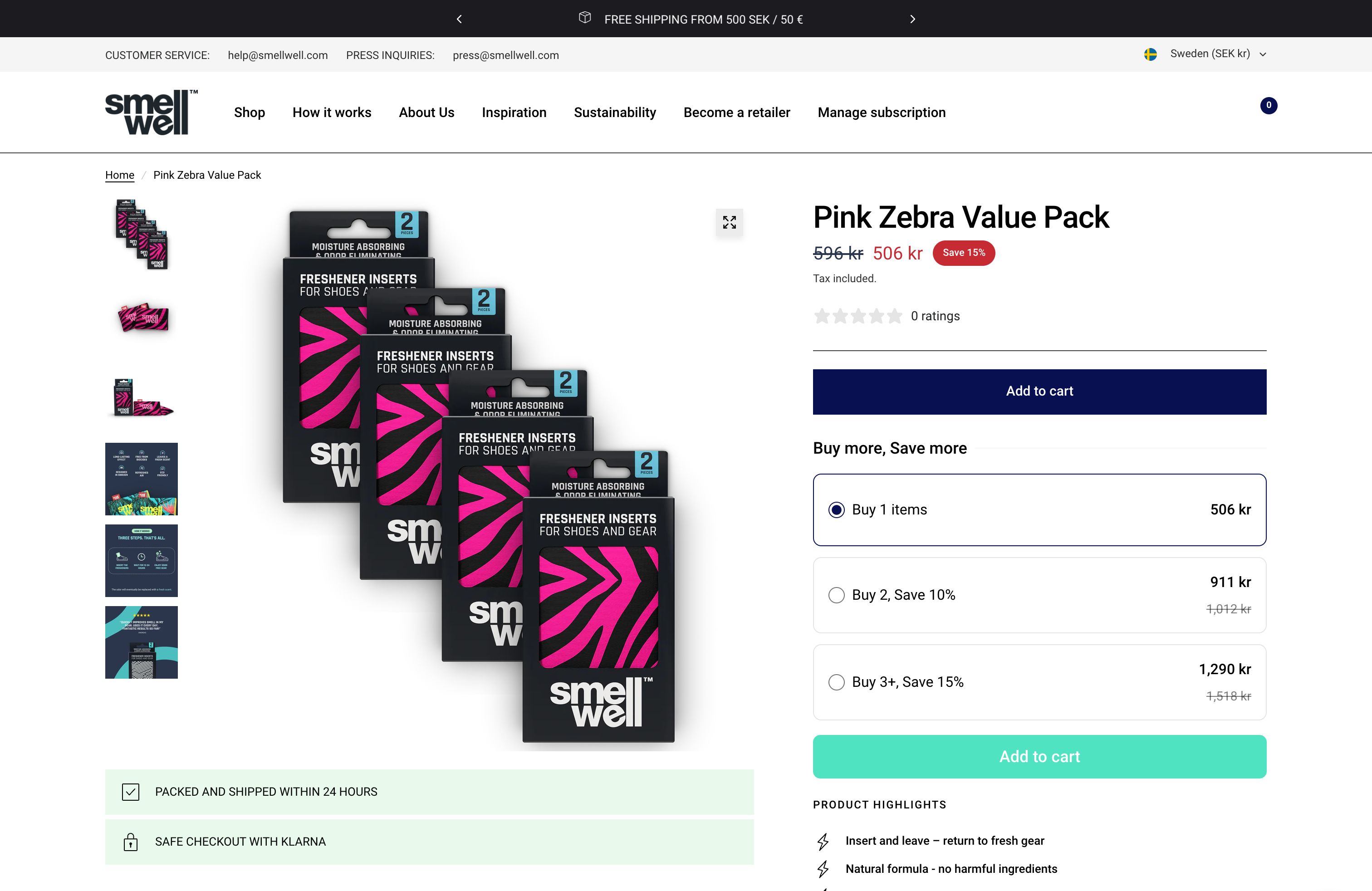The image size is (1372, 891).
Task: Open the How it works menu item
Action: pos(332,113)
